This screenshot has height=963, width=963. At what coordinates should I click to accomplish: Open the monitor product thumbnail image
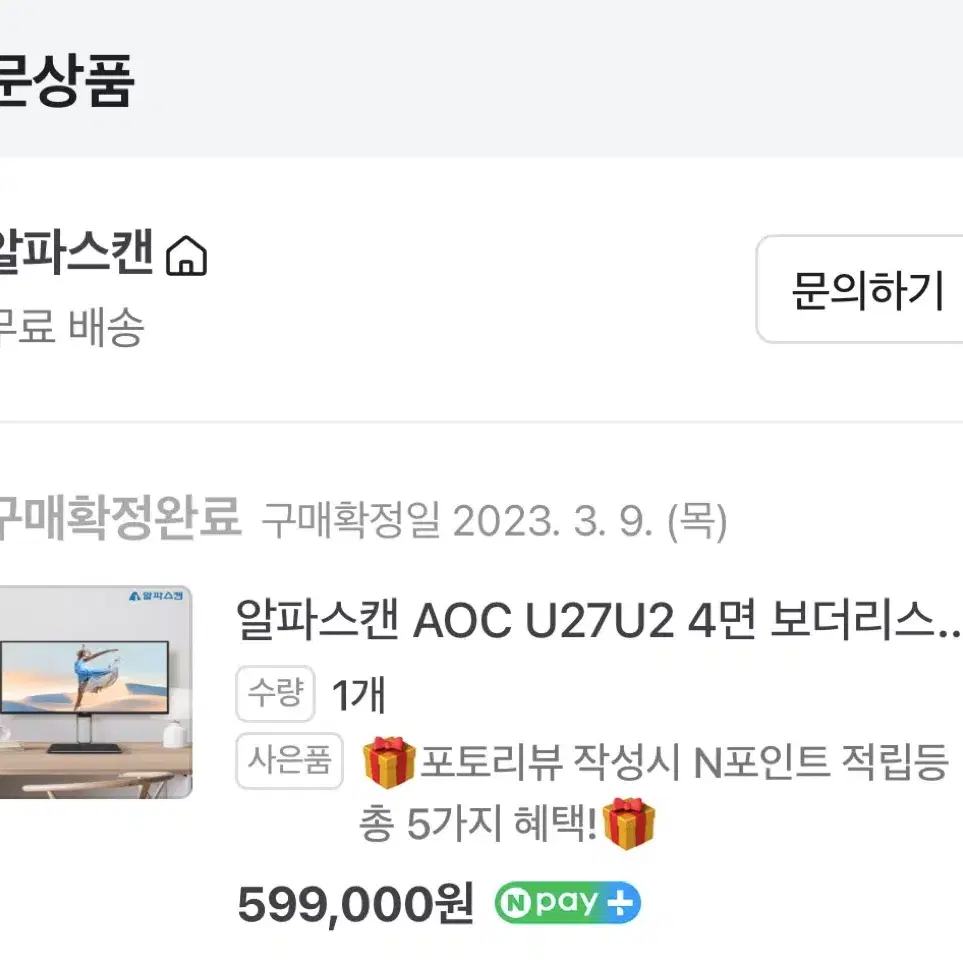(96, 692)
